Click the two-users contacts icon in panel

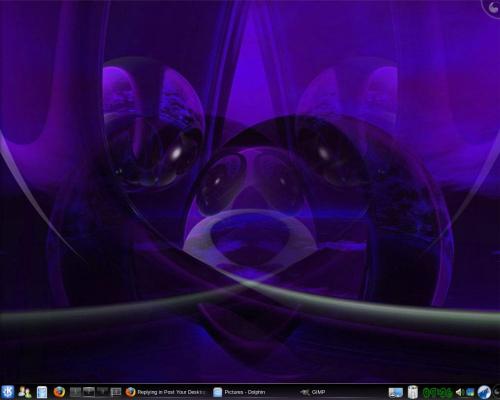24,392
